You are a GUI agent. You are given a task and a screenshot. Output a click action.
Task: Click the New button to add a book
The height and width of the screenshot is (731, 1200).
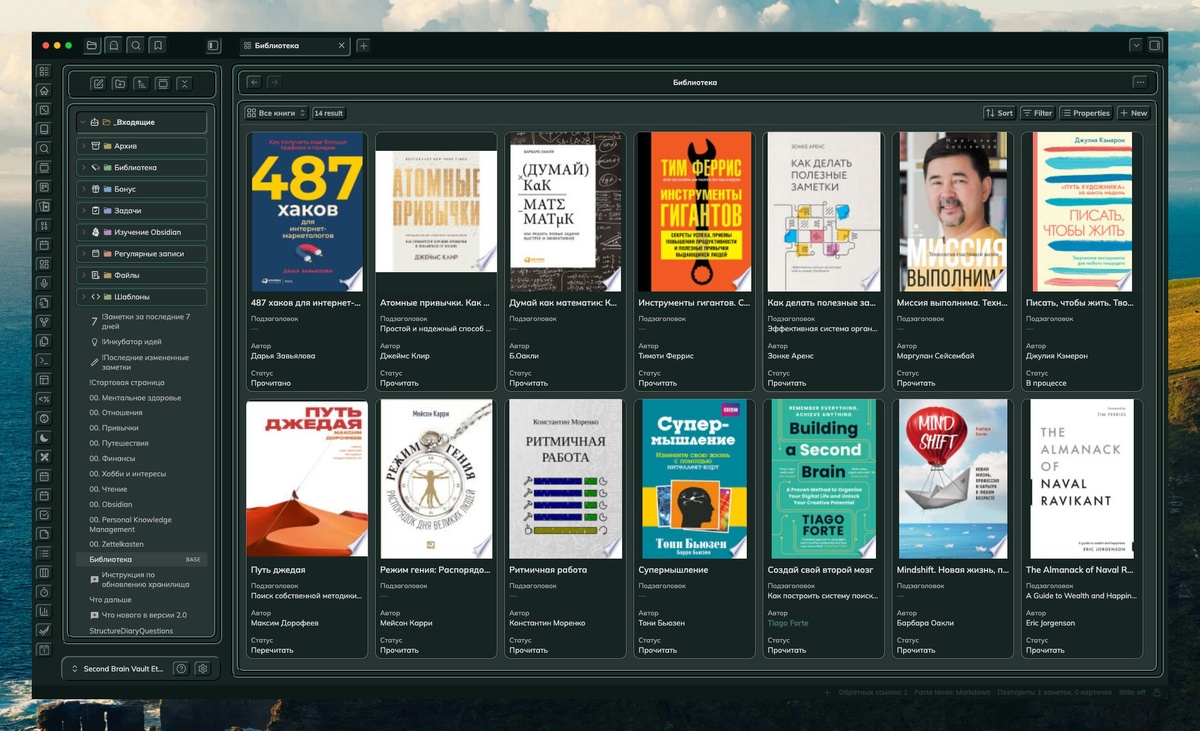pos(1134,113)
